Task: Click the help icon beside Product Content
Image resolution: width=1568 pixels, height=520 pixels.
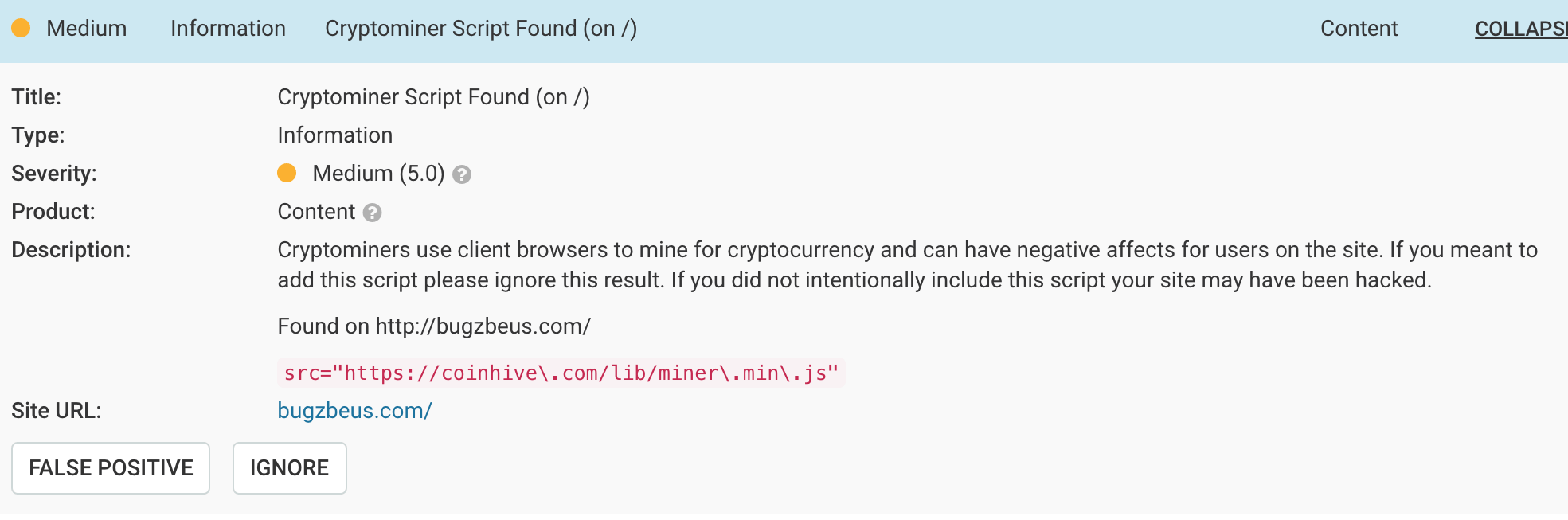Action: 372,213
